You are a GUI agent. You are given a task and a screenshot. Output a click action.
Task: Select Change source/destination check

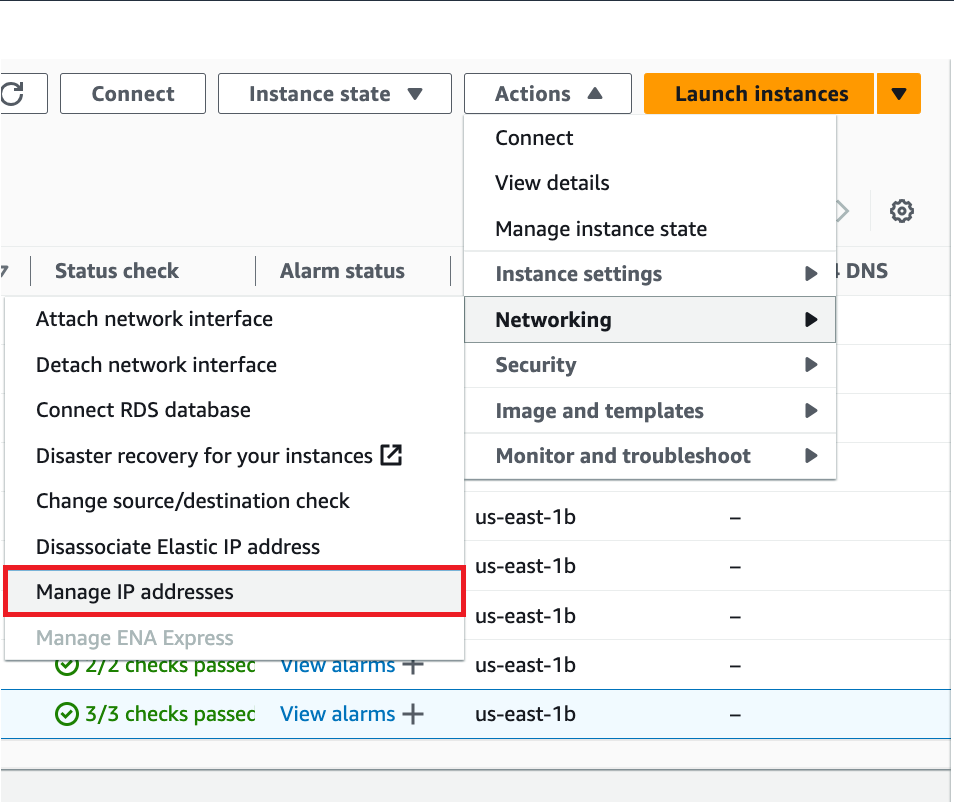[234, 501]
